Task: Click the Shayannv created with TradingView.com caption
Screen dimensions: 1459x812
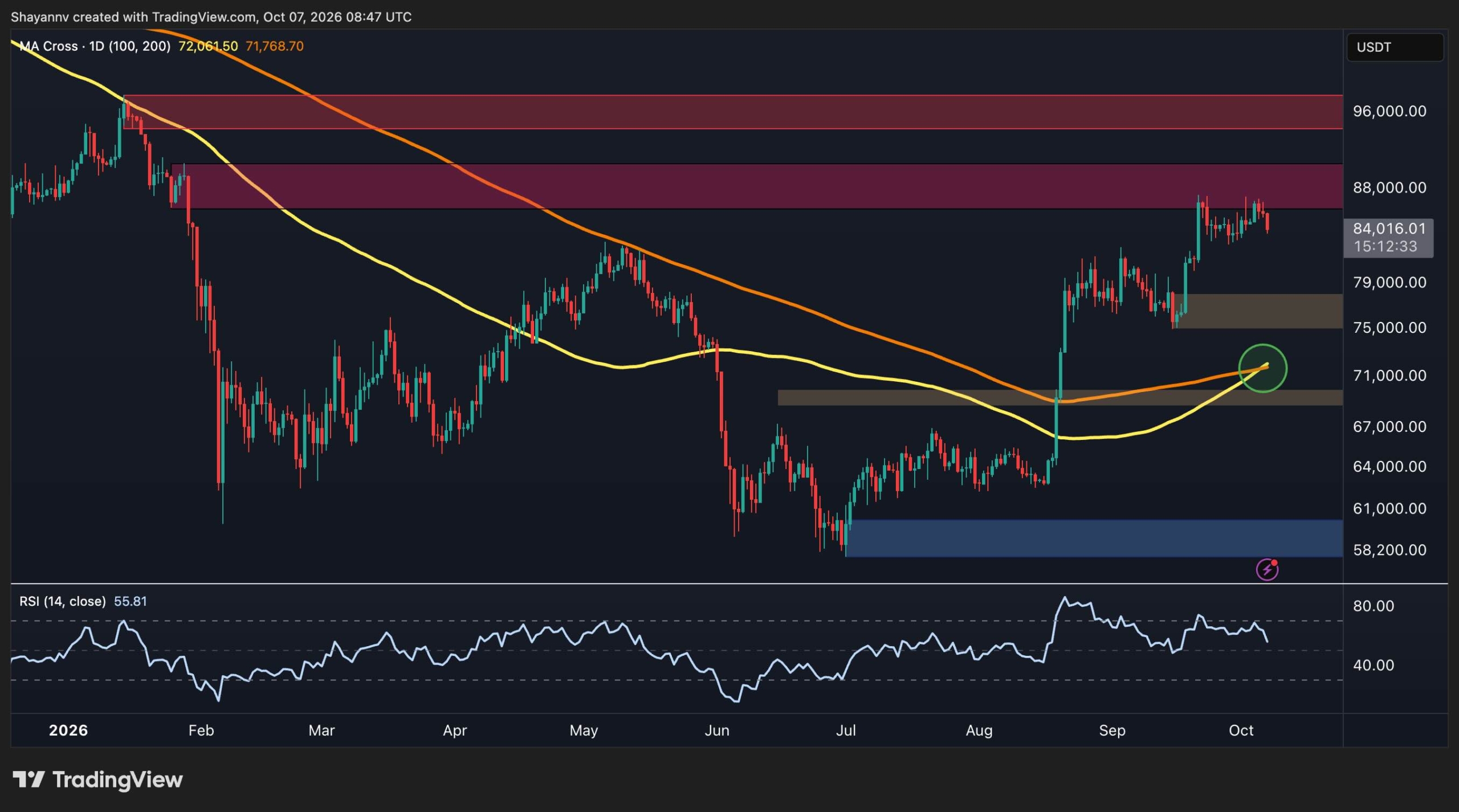Action: pos(211,17)
